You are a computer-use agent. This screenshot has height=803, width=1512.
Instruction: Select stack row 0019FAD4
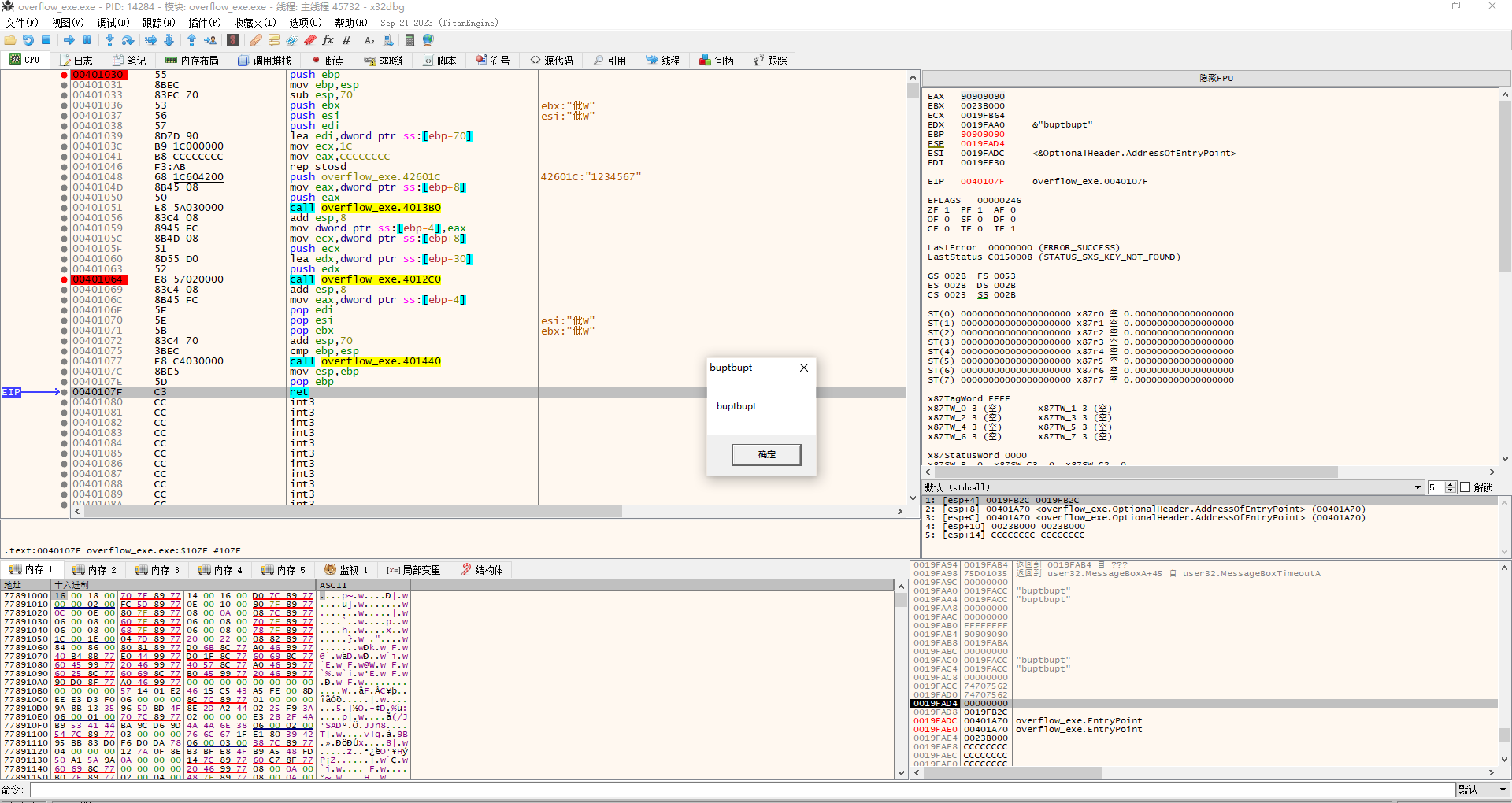click(x=1205, y=704)
